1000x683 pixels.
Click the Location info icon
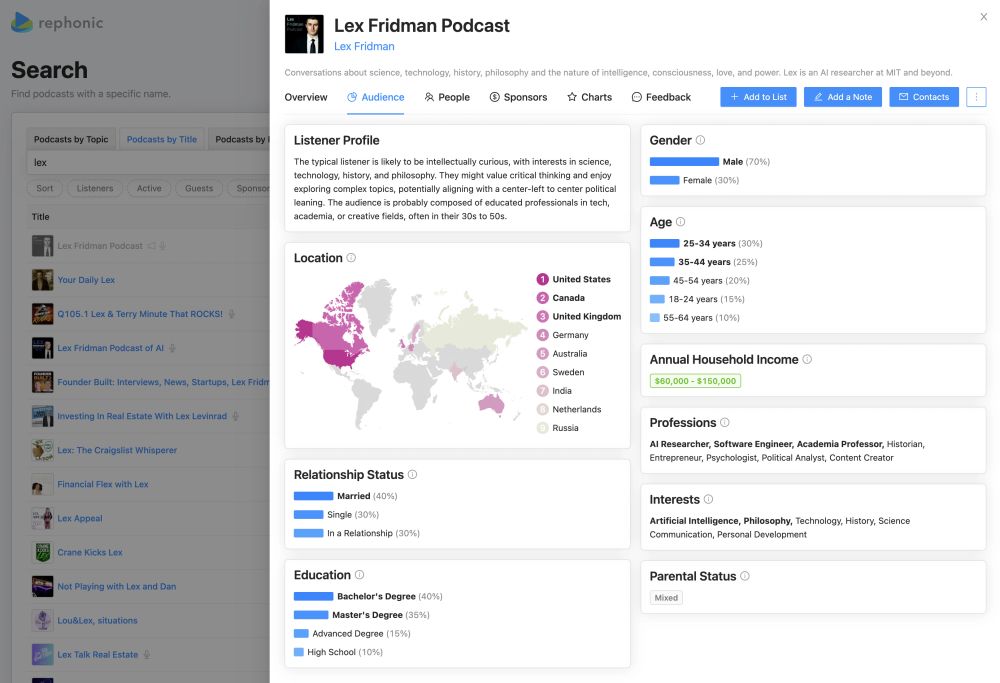(x=351, y=258)
